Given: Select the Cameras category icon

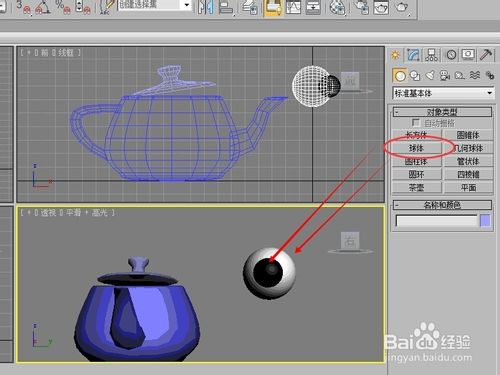Looking at the screenshot, I should pos(445,76).
